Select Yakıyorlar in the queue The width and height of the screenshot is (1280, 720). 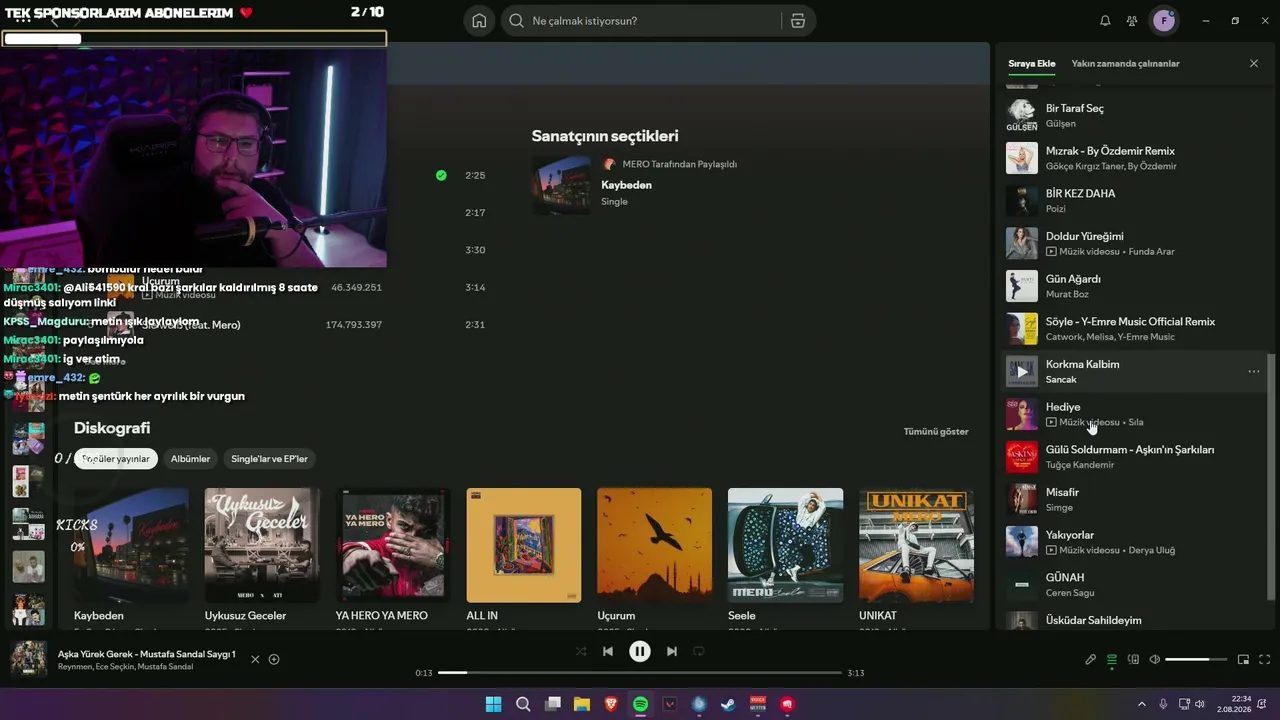[x=1132, y=542]
